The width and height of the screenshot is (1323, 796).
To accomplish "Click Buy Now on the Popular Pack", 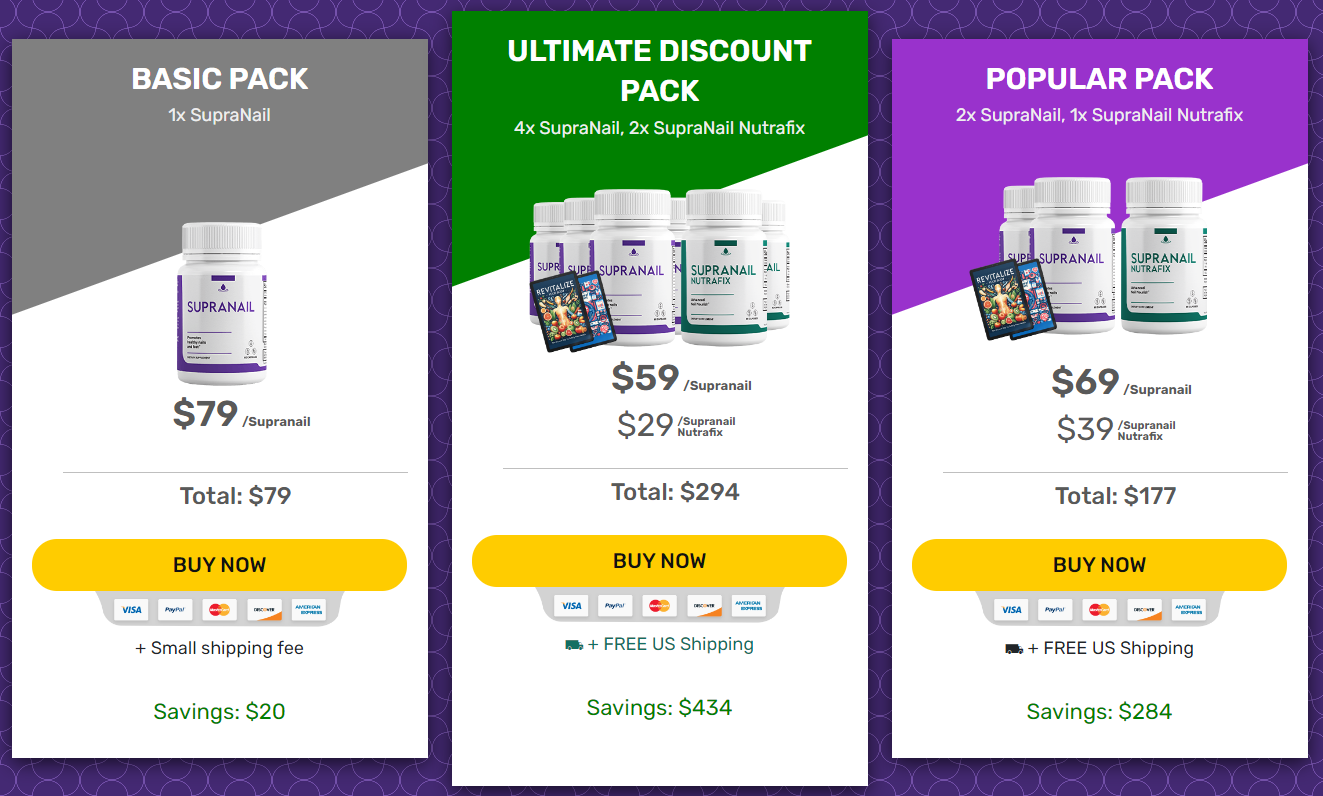I will click(1099, 565).
